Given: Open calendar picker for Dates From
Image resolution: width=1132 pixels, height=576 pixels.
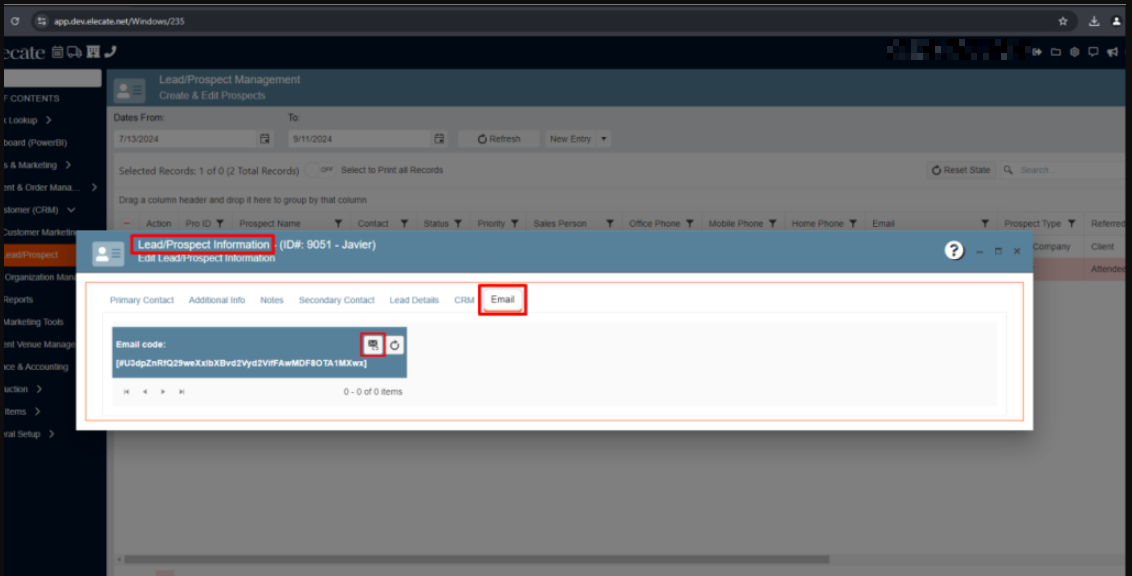Looking at the screenshot, I should click(x=265, y=139).
